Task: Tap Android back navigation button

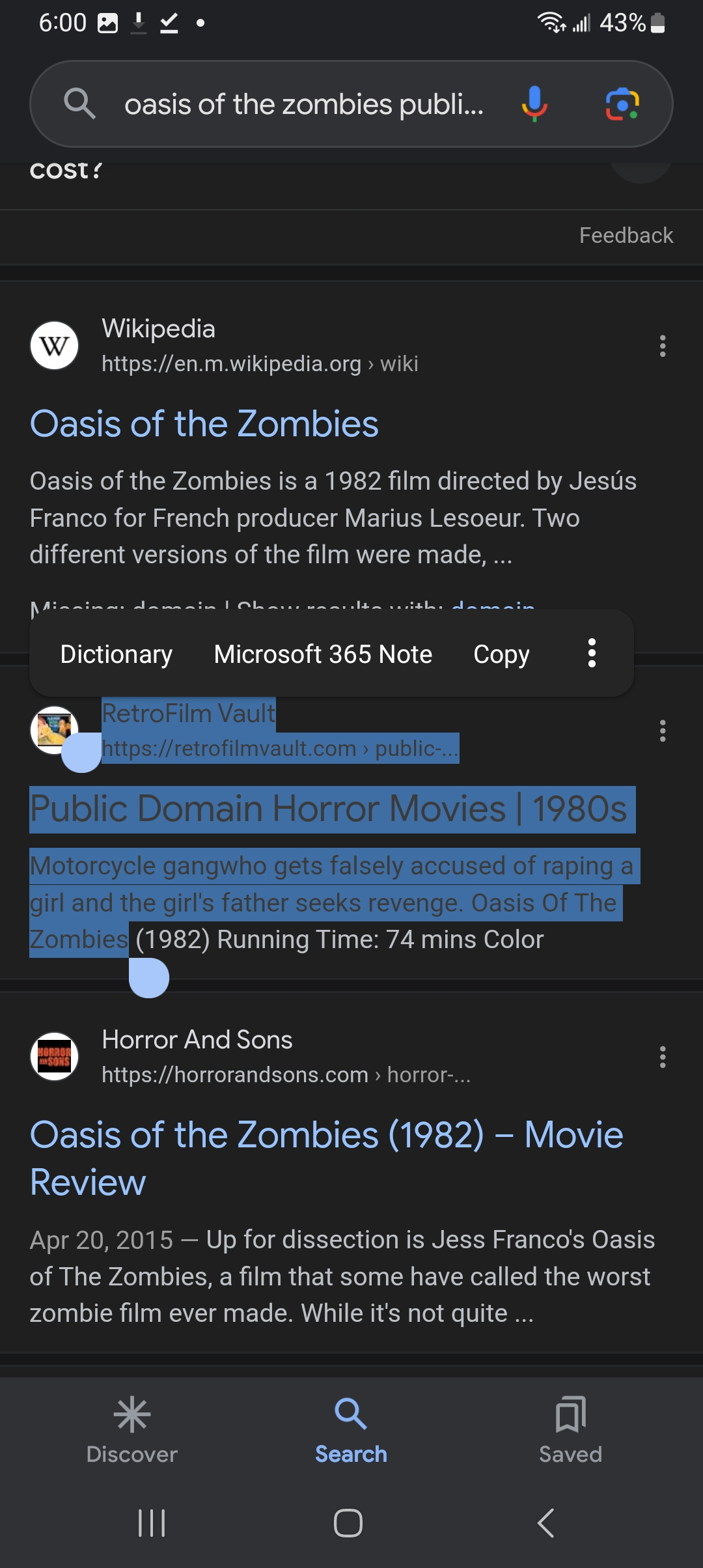Action: [545, 1523]
